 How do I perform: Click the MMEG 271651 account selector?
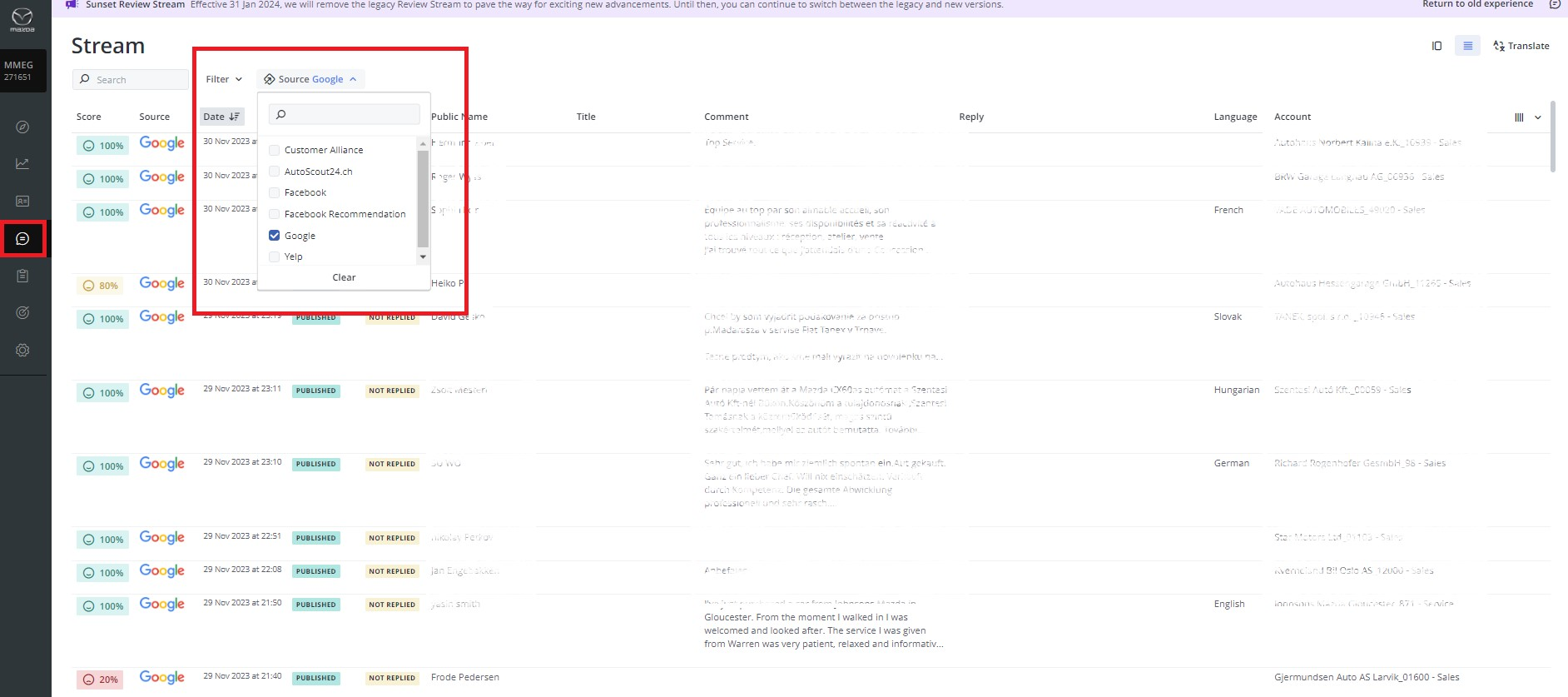coord(23,71)
